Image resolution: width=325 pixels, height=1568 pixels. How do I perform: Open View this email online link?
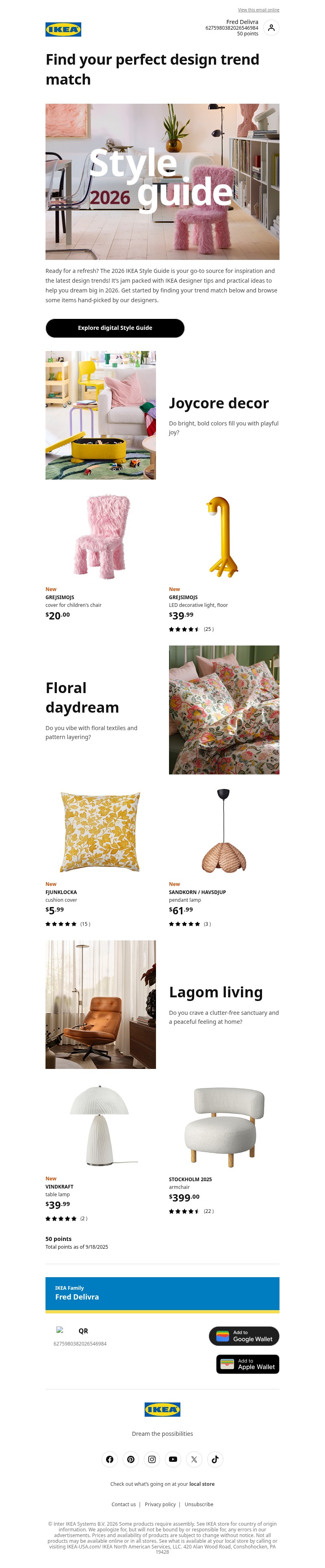(x=259, y=10)
